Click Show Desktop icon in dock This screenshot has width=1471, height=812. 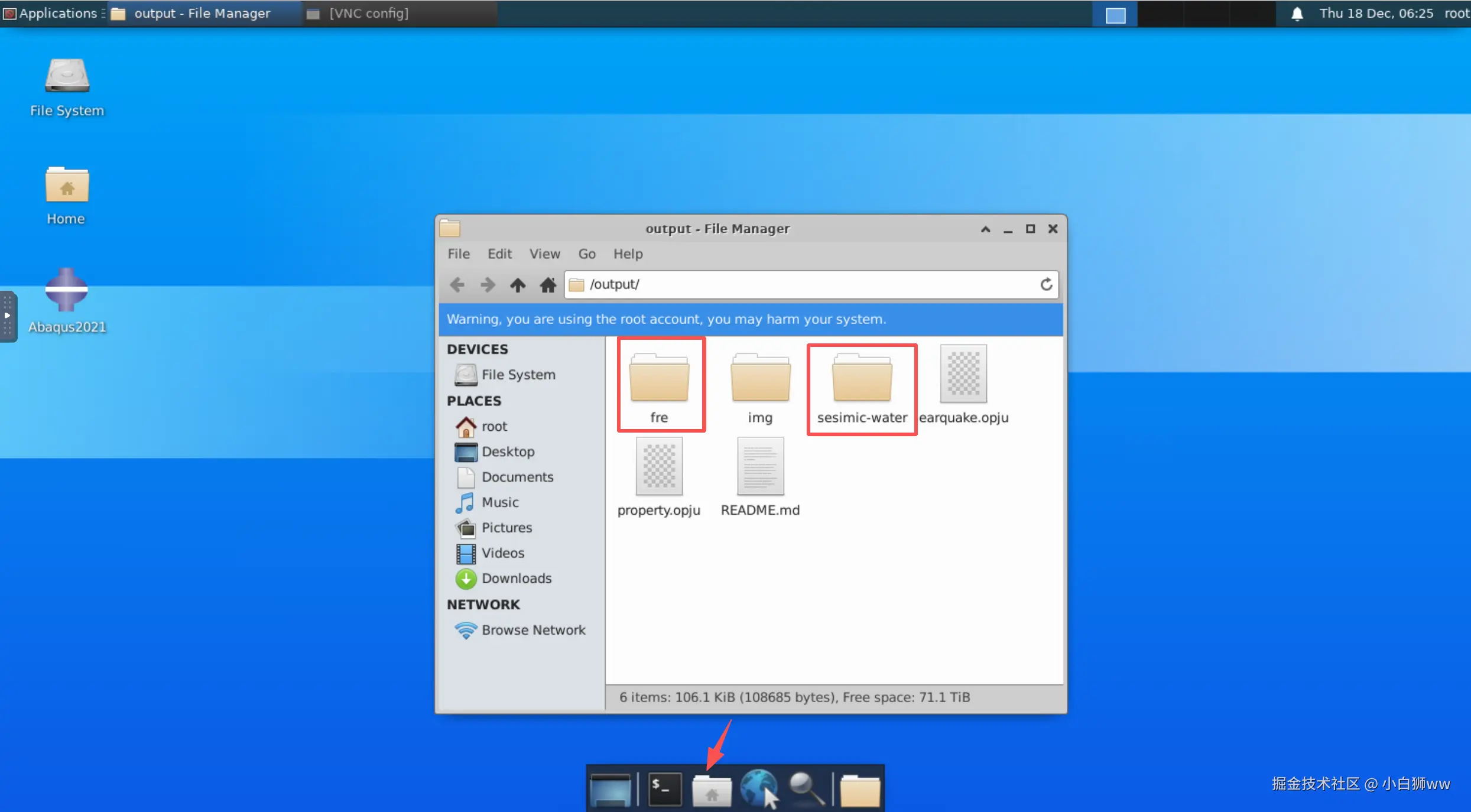point(611,788)
